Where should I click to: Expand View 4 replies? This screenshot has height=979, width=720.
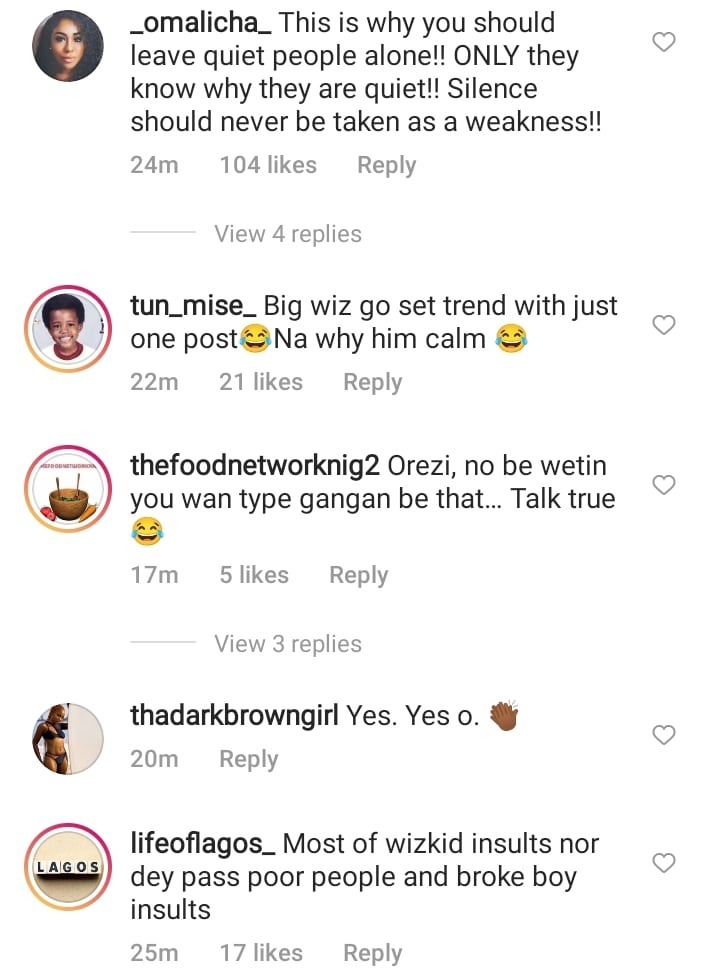[x=288, y=234]
